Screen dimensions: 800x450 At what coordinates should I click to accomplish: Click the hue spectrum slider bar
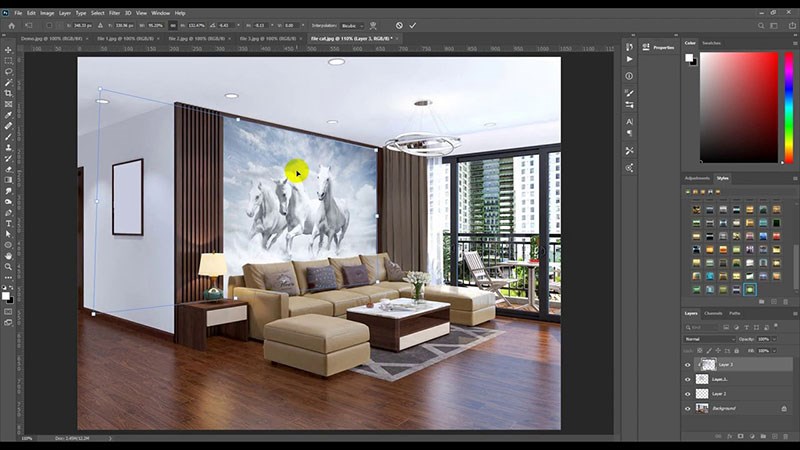(x=789, y=108)
